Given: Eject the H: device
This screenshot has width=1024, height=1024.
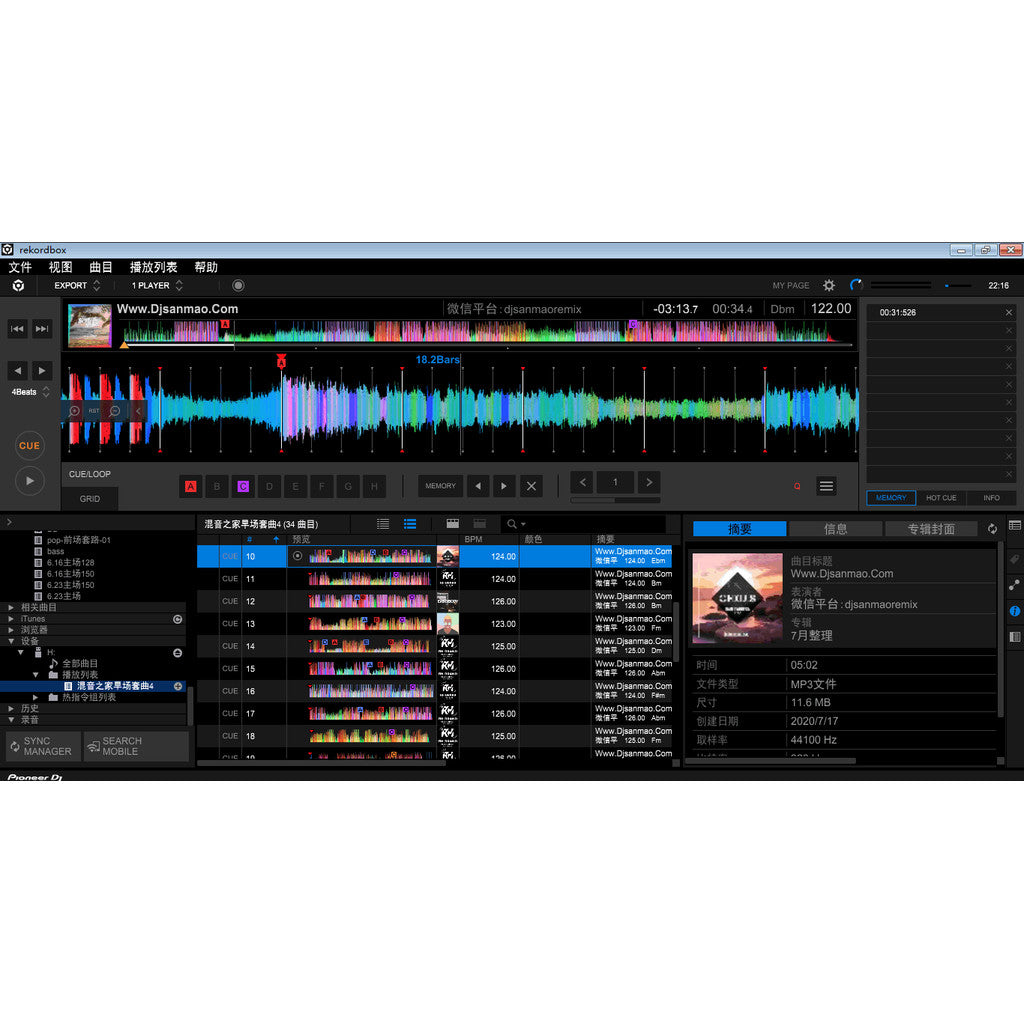Looking at the screenshot, I should pos(177,653).
